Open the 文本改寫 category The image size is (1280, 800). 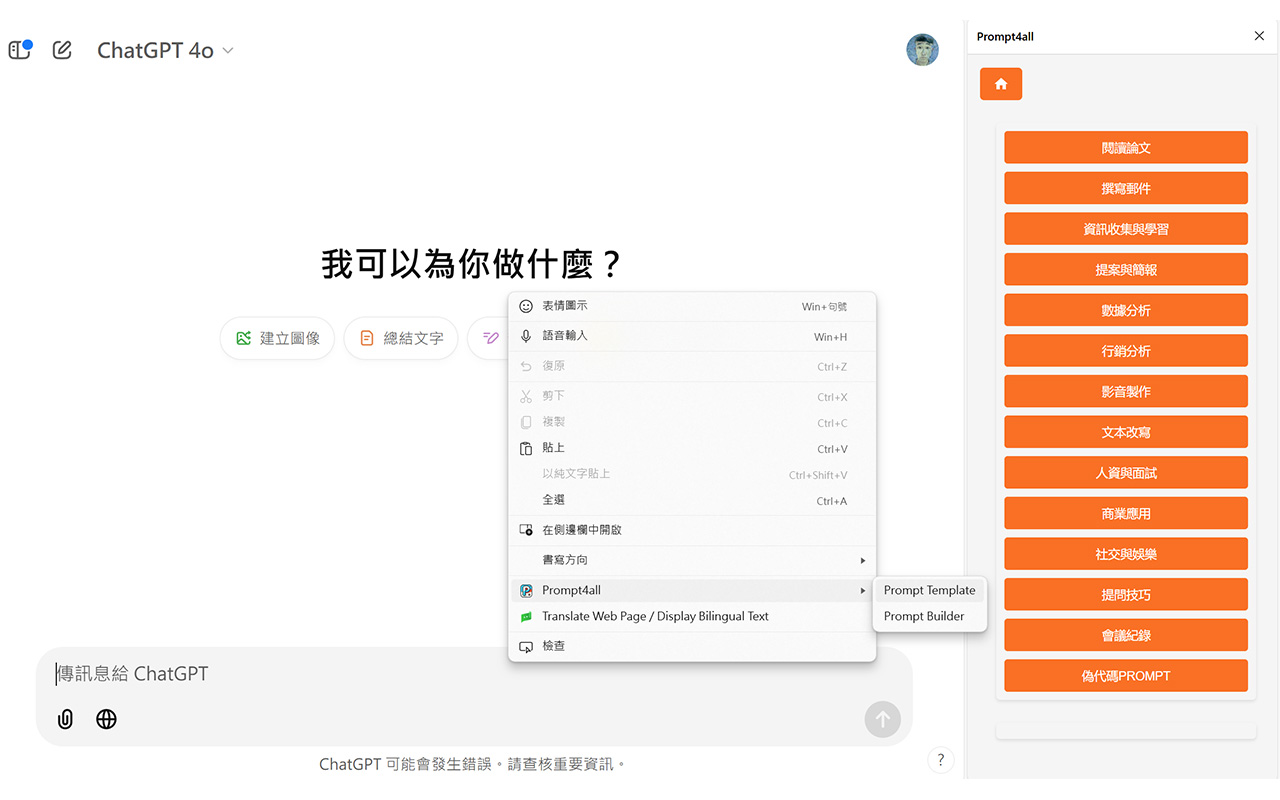[x=1126, y=432]
